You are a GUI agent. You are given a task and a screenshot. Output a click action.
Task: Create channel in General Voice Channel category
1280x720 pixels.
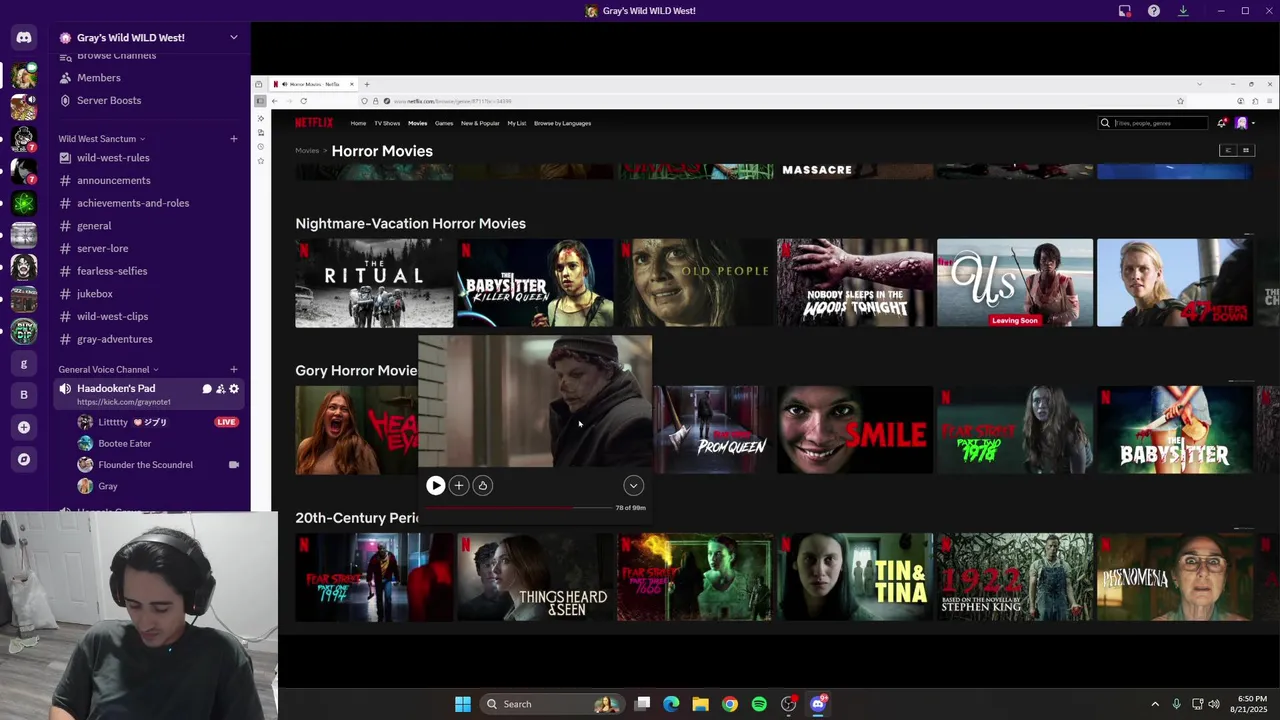click(234, 370)
